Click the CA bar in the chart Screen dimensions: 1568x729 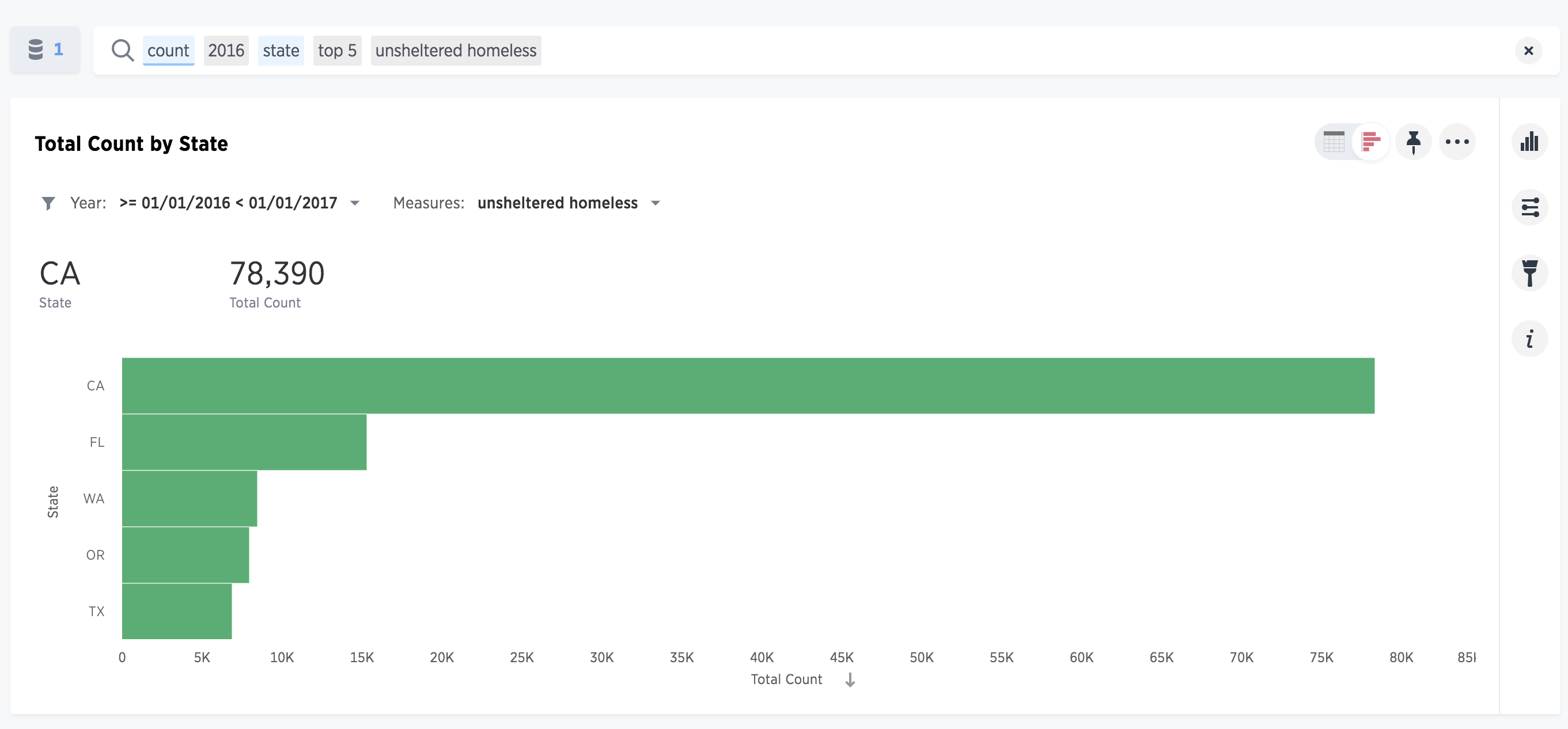748,386
